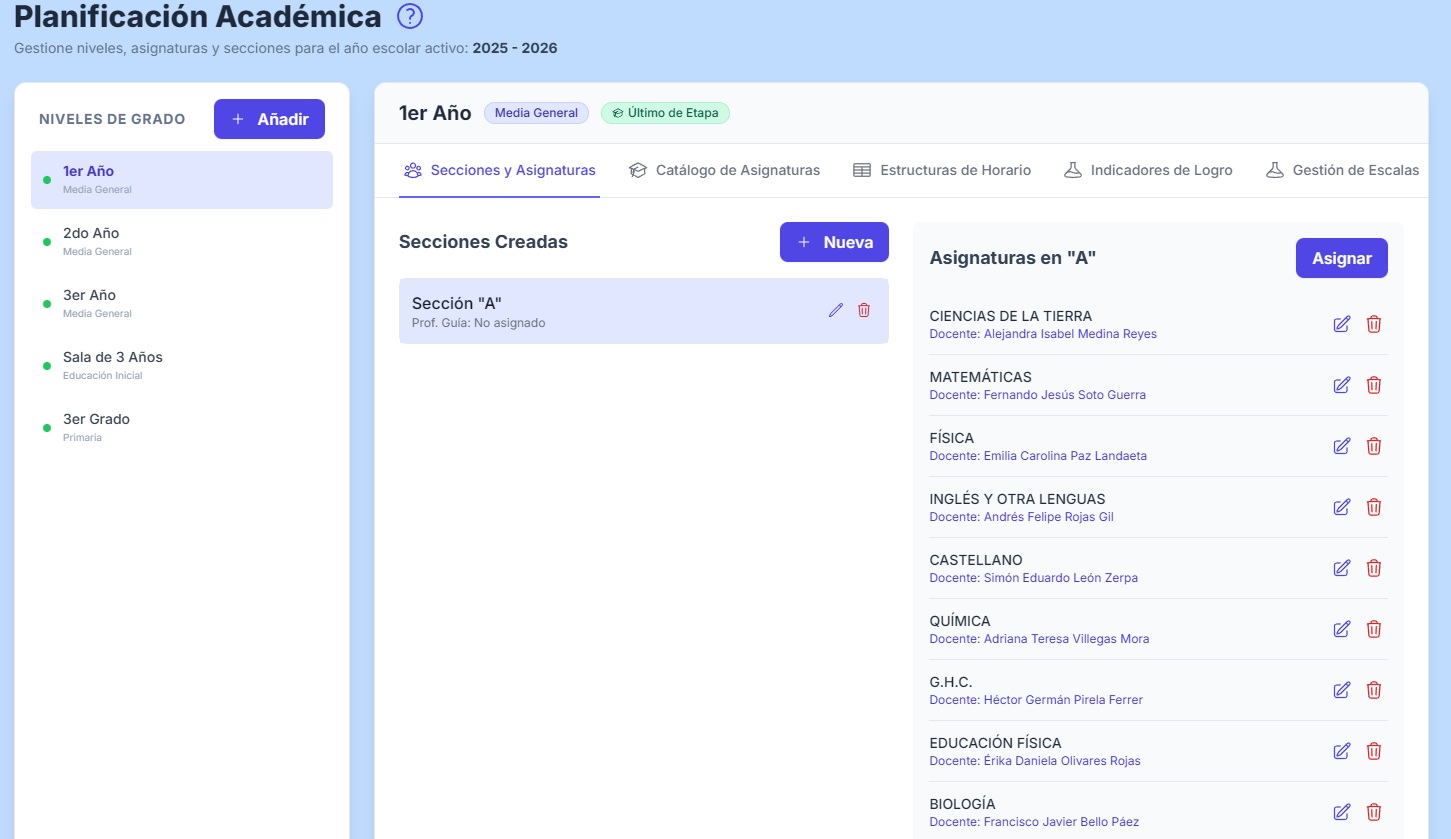Click the INGLÉS Y OTRA LENGUAS subject name
Image resolution: width=1451 pixels, height=839 pixels.
1017,499
